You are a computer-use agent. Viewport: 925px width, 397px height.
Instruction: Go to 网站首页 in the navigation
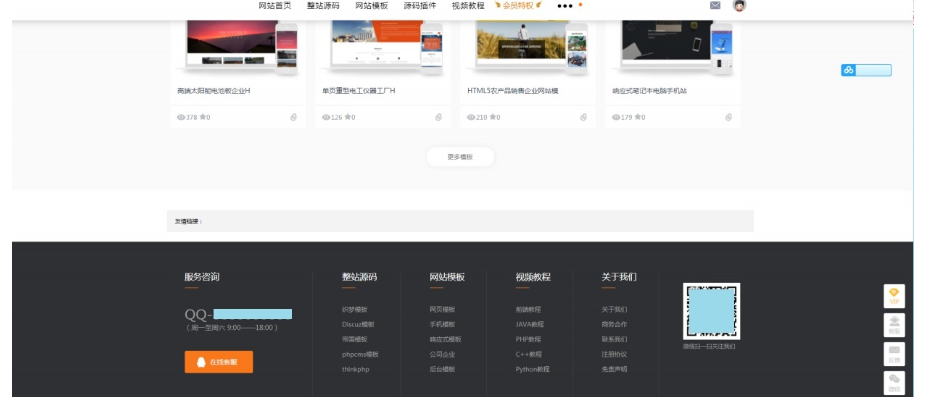point(275,6)
